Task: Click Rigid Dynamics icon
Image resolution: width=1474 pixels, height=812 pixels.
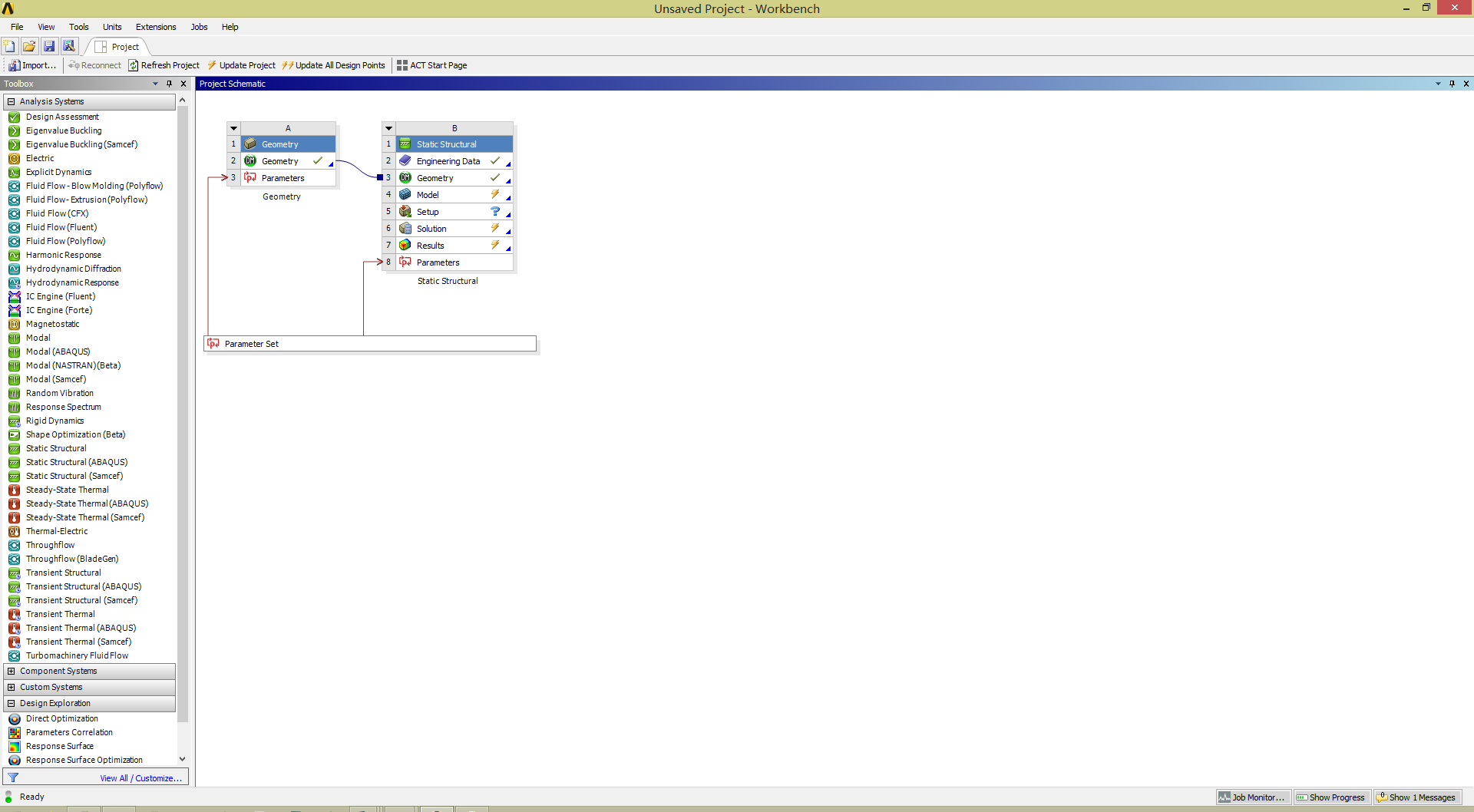Action: coord(14,421)
